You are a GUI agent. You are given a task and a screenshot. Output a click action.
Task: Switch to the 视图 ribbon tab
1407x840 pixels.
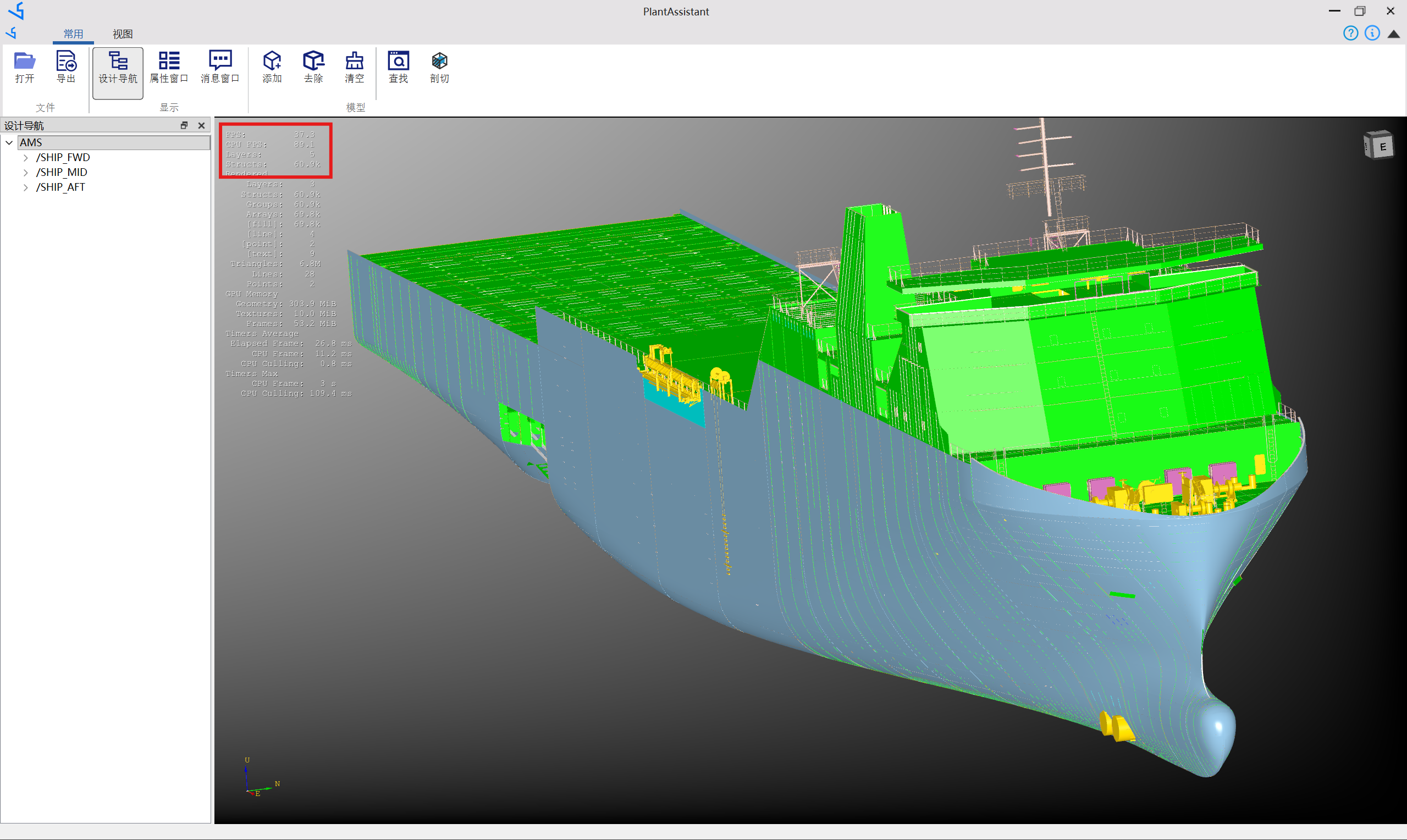(122, 34)
